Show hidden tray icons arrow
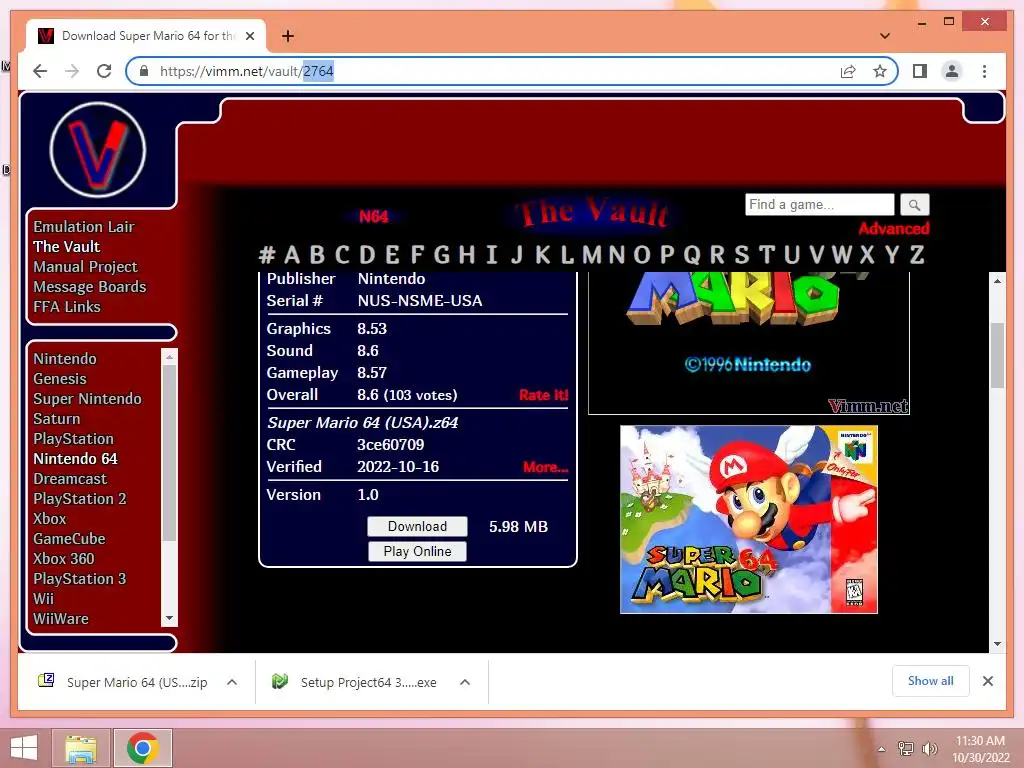1024x768 pixels. (882, 749)
